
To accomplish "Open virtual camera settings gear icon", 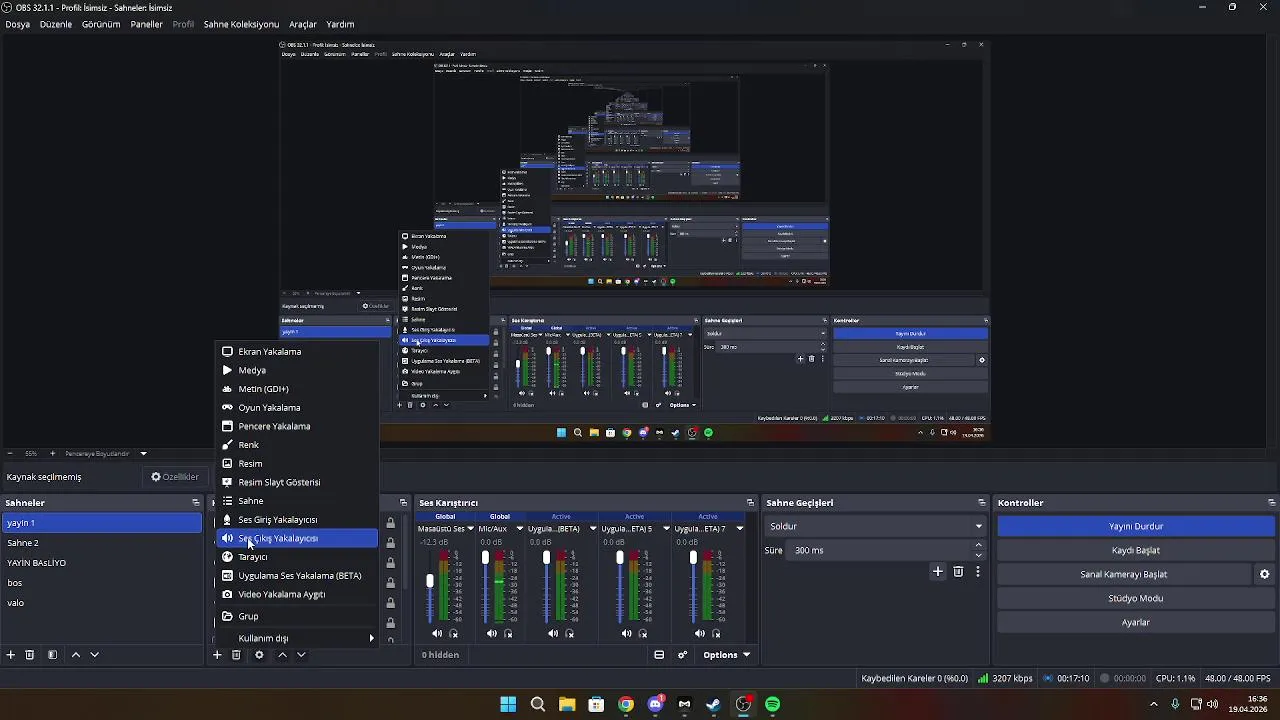I will [1264, 574].
